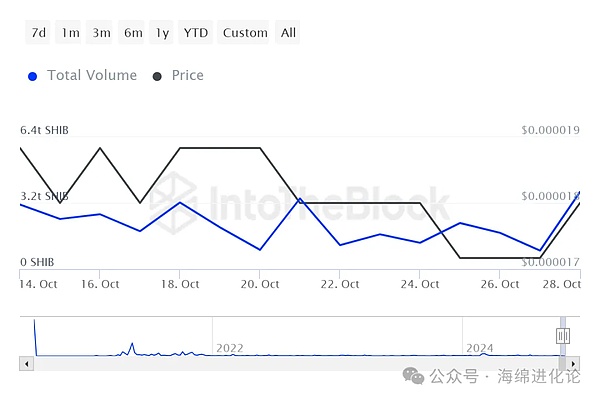600x400 pixels.
Task: Toggle the Price series legend
Action: [x=188, y=75]
